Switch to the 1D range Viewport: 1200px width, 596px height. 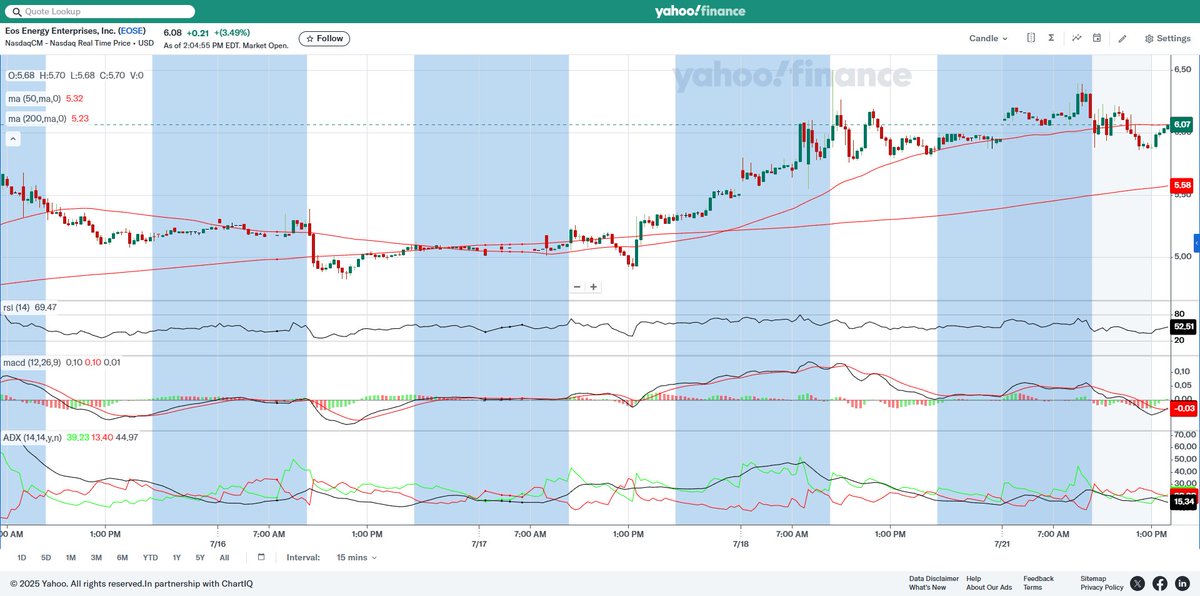[22, 557]
